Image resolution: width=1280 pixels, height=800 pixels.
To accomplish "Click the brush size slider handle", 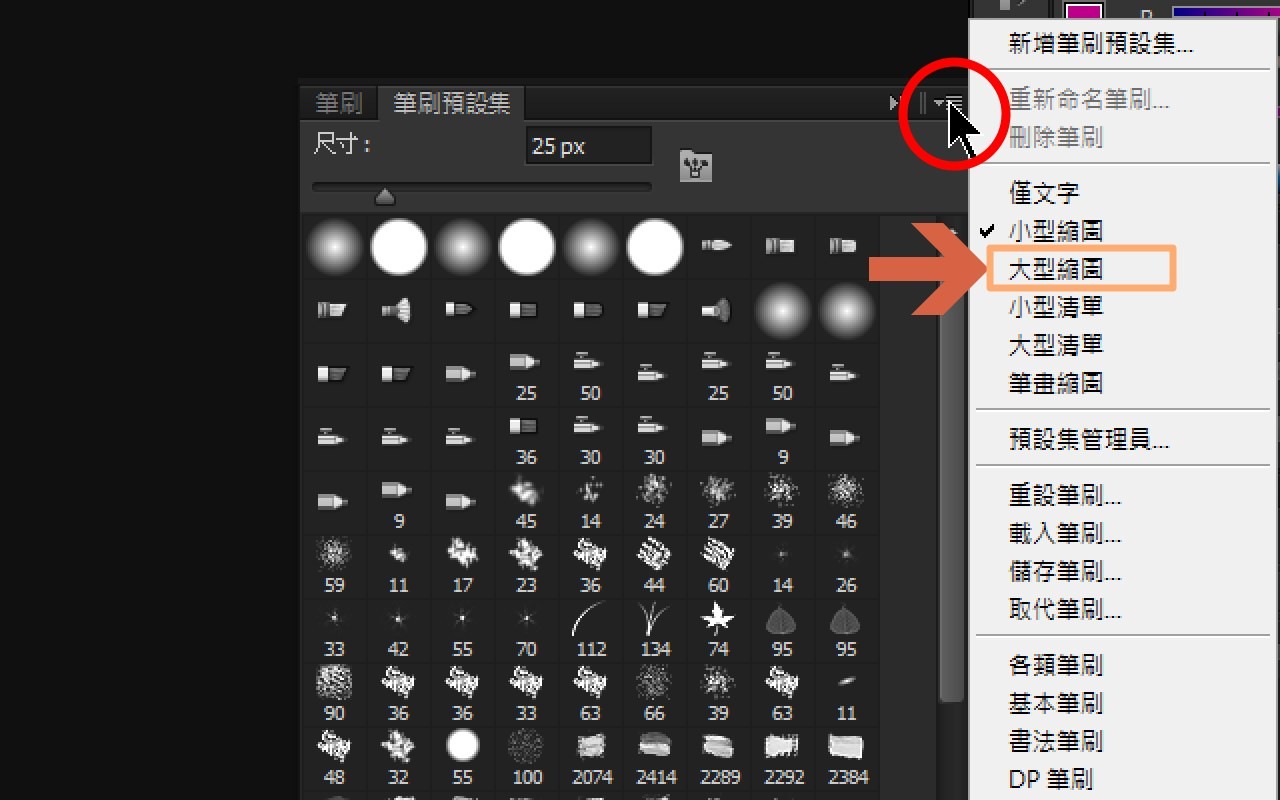I will (x=384, y=197).
